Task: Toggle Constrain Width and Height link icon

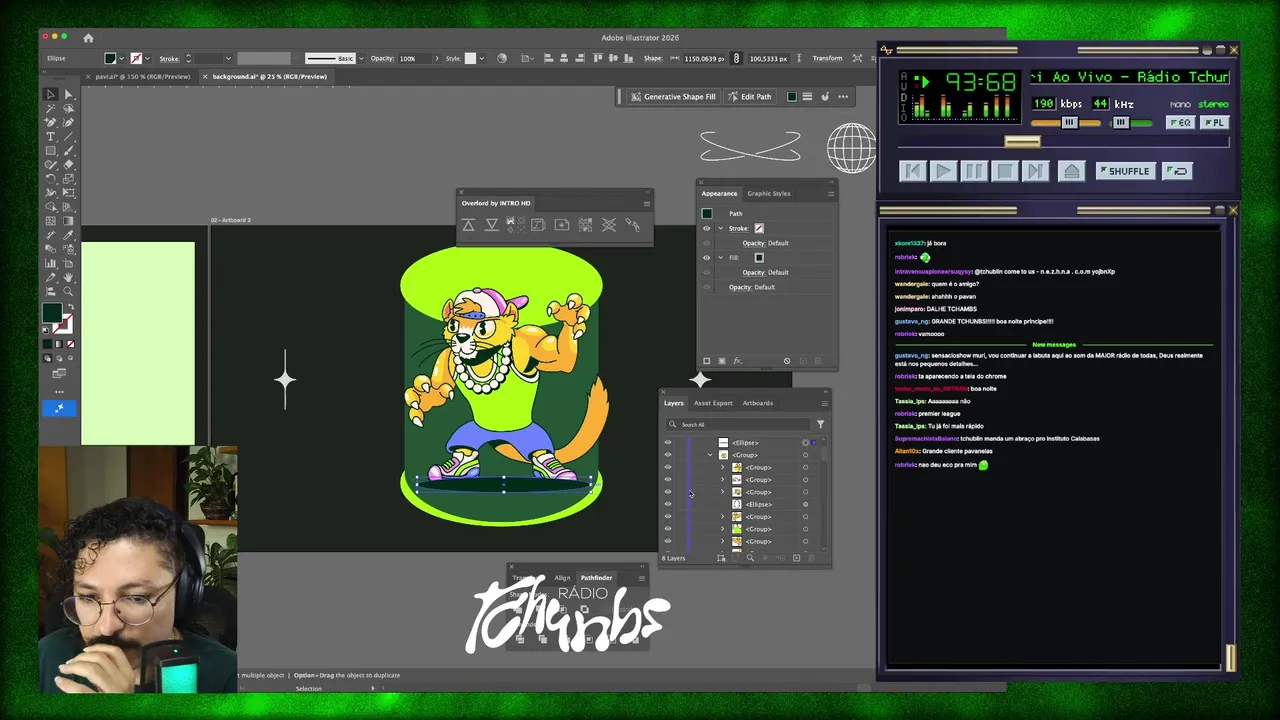Action: (736, 58)
